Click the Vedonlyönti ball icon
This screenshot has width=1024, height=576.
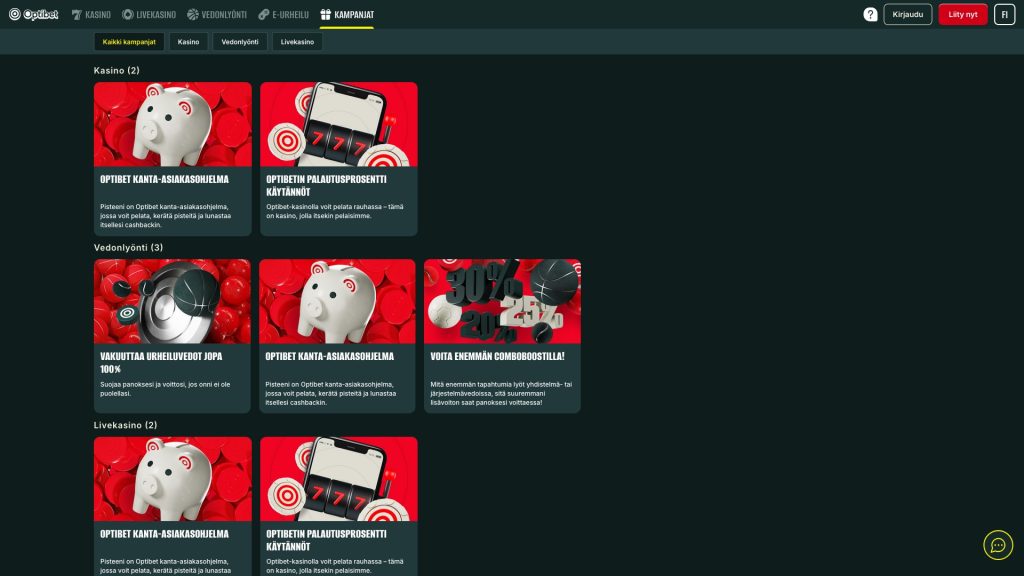tap(193, 14)
